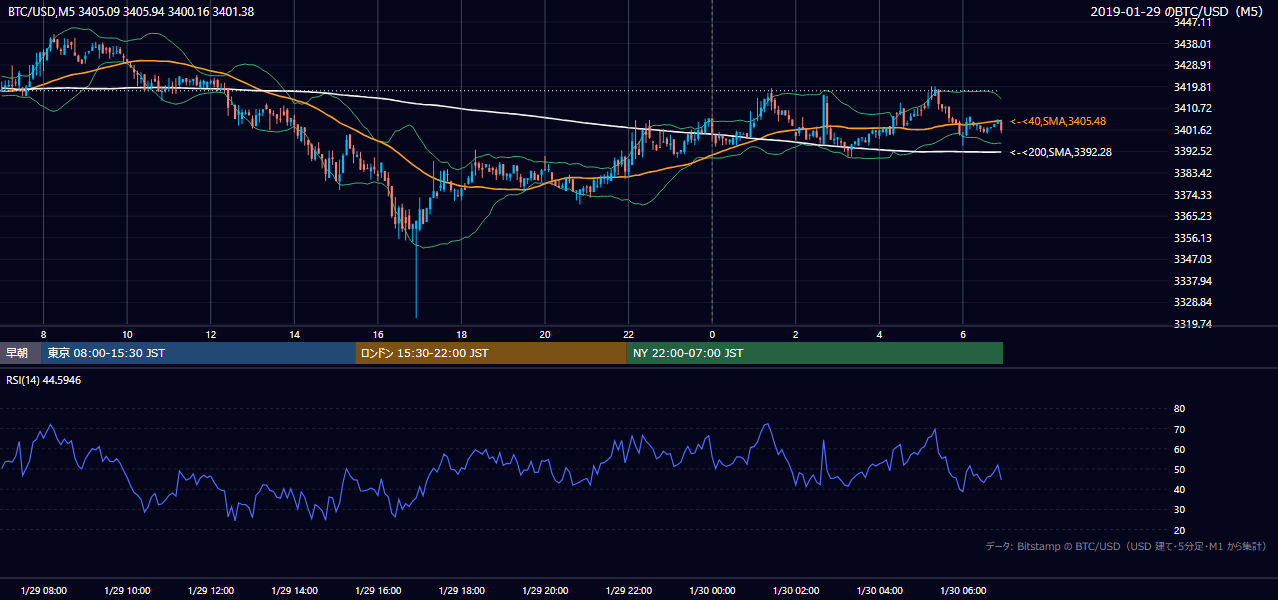
Task: Click the midnight 0 hour label
Action: click(x=712, y=334)
